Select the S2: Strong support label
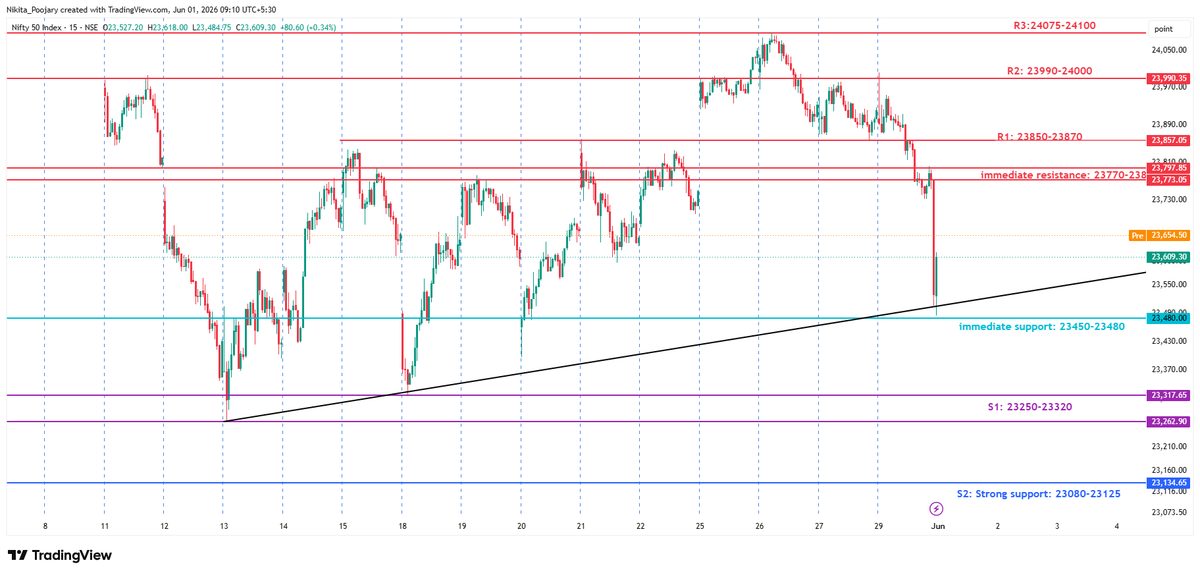 pos(1039,494)
